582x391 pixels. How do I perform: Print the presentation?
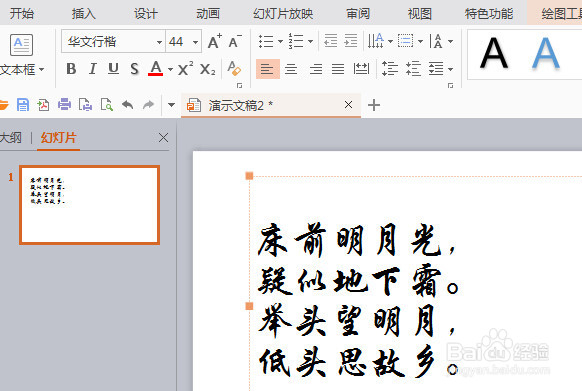tap(64, 105)
